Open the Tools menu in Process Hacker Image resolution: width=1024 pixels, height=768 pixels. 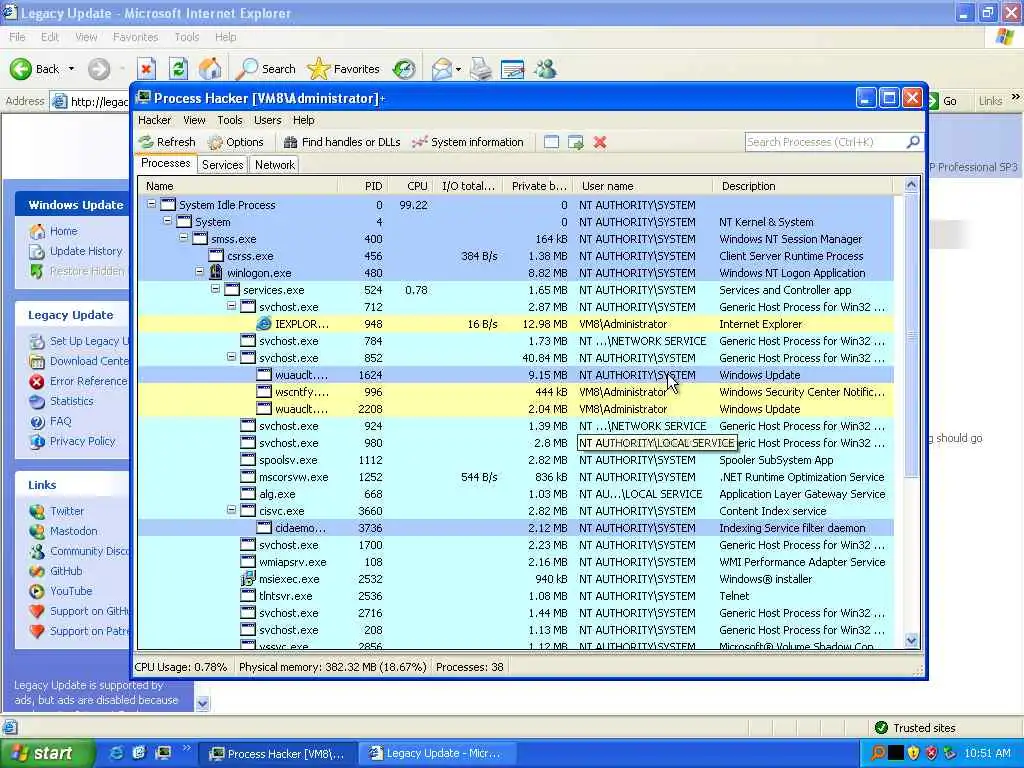(229, 120)
